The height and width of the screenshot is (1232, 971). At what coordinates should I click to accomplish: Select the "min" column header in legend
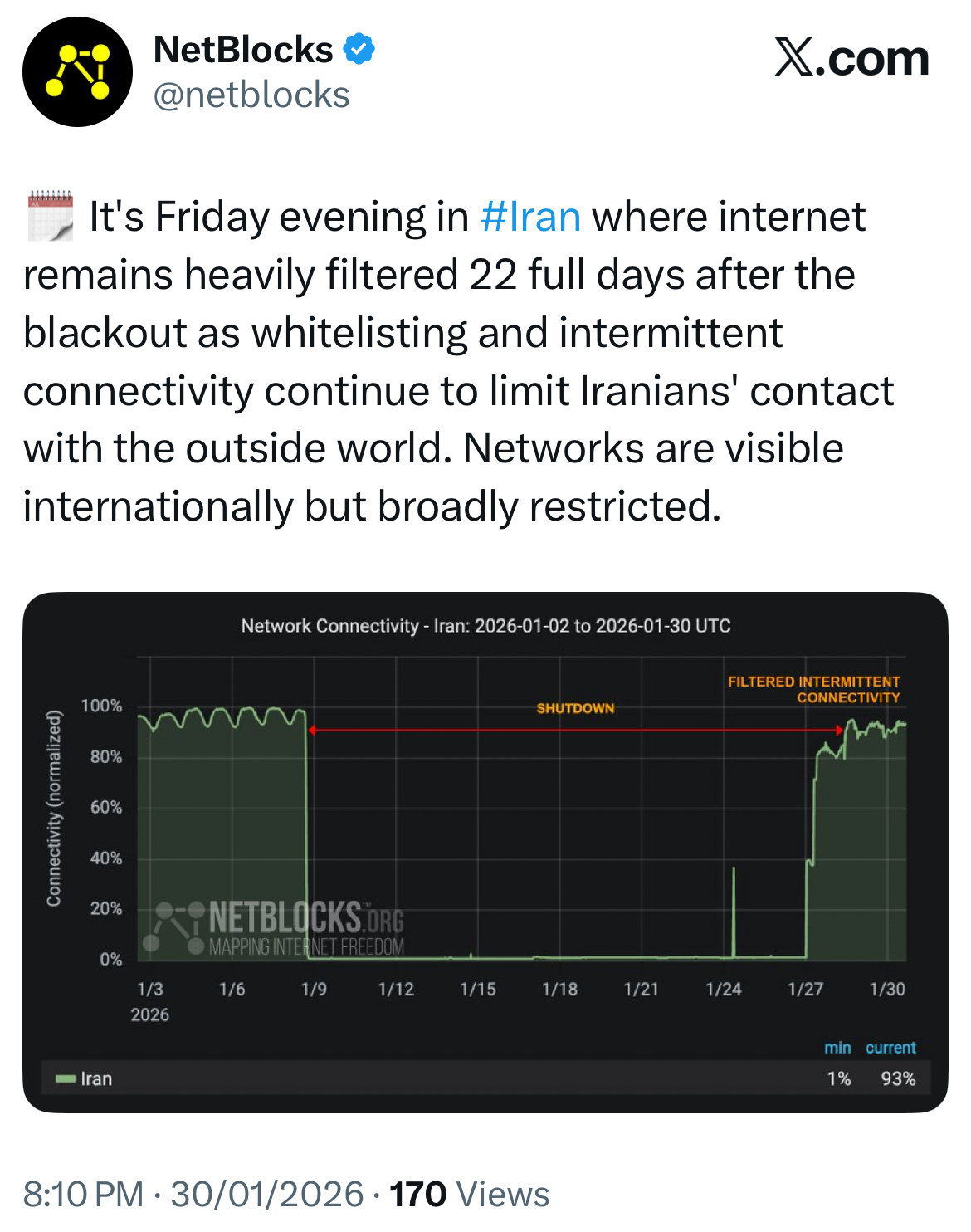click(837, 1048)
